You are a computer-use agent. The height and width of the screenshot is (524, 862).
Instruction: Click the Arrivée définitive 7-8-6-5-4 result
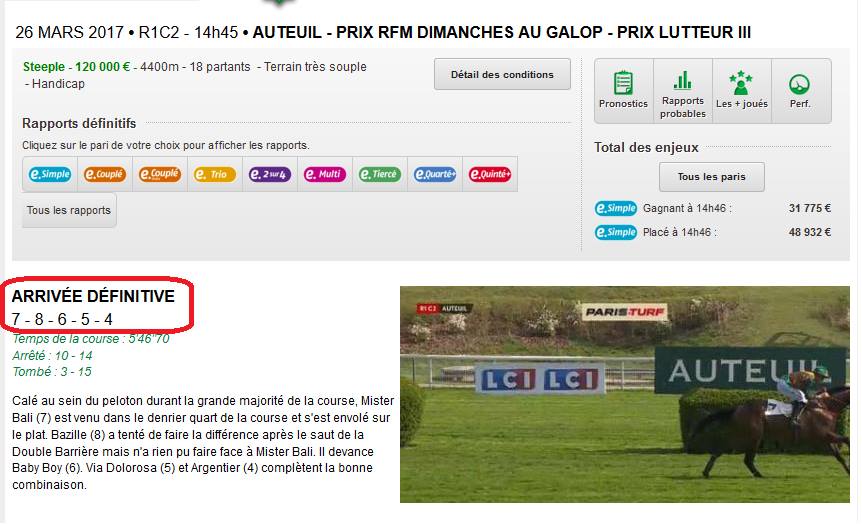click(93, 307)
